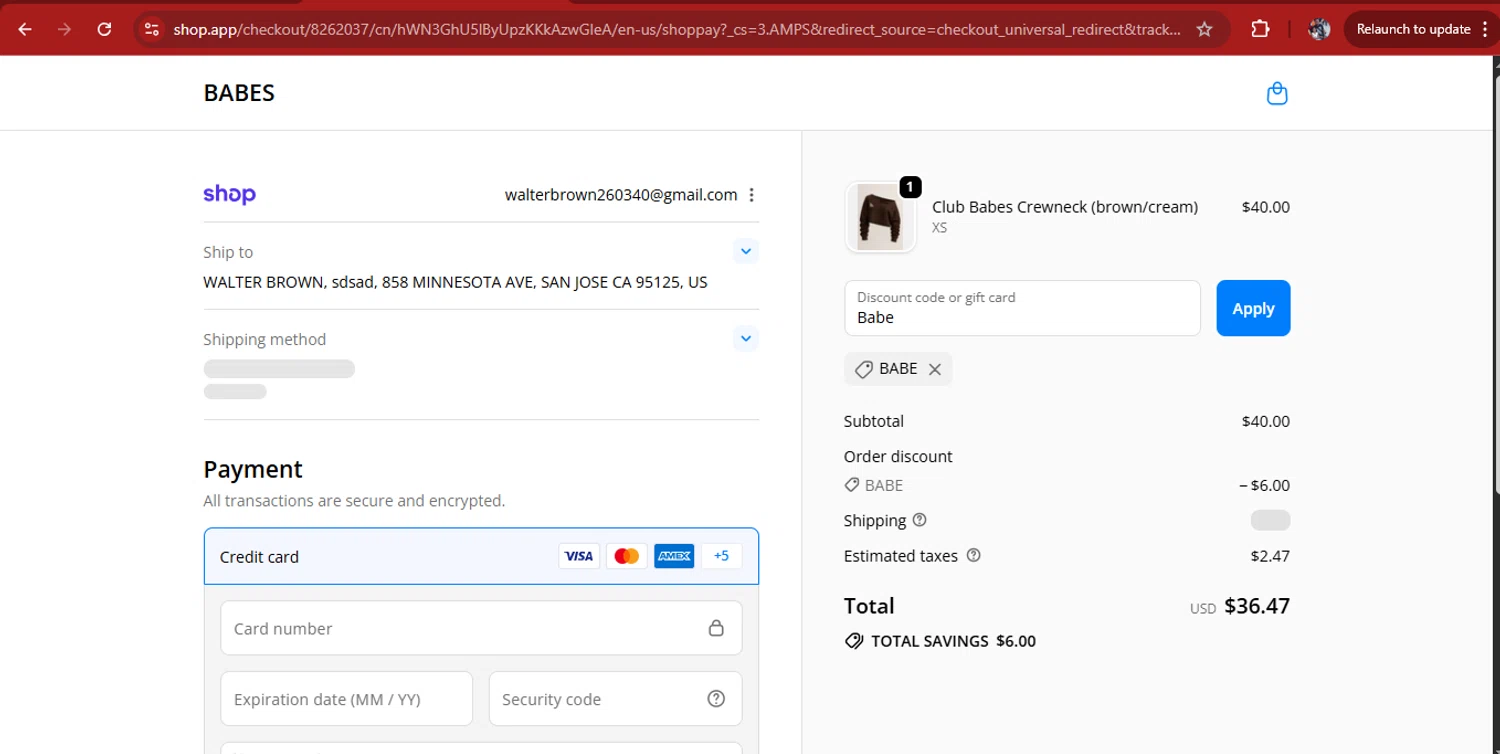
Task: Click the shop.app URL in address bar
Action: tap(676, 29)
